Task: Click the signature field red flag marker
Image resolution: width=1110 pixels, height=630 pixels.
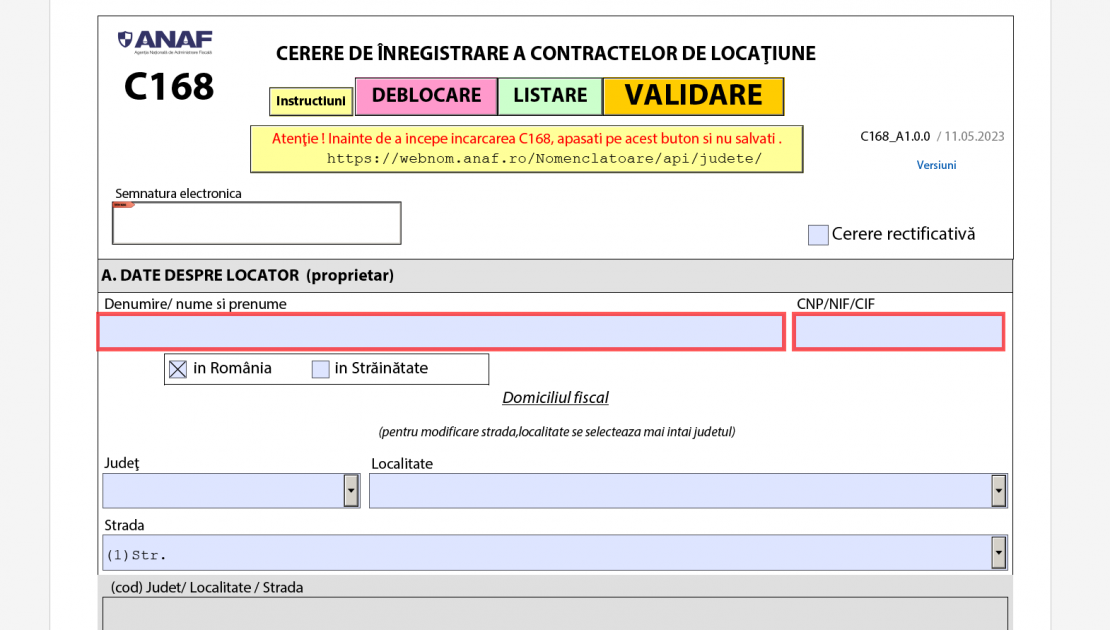Action: coord(123,205)
